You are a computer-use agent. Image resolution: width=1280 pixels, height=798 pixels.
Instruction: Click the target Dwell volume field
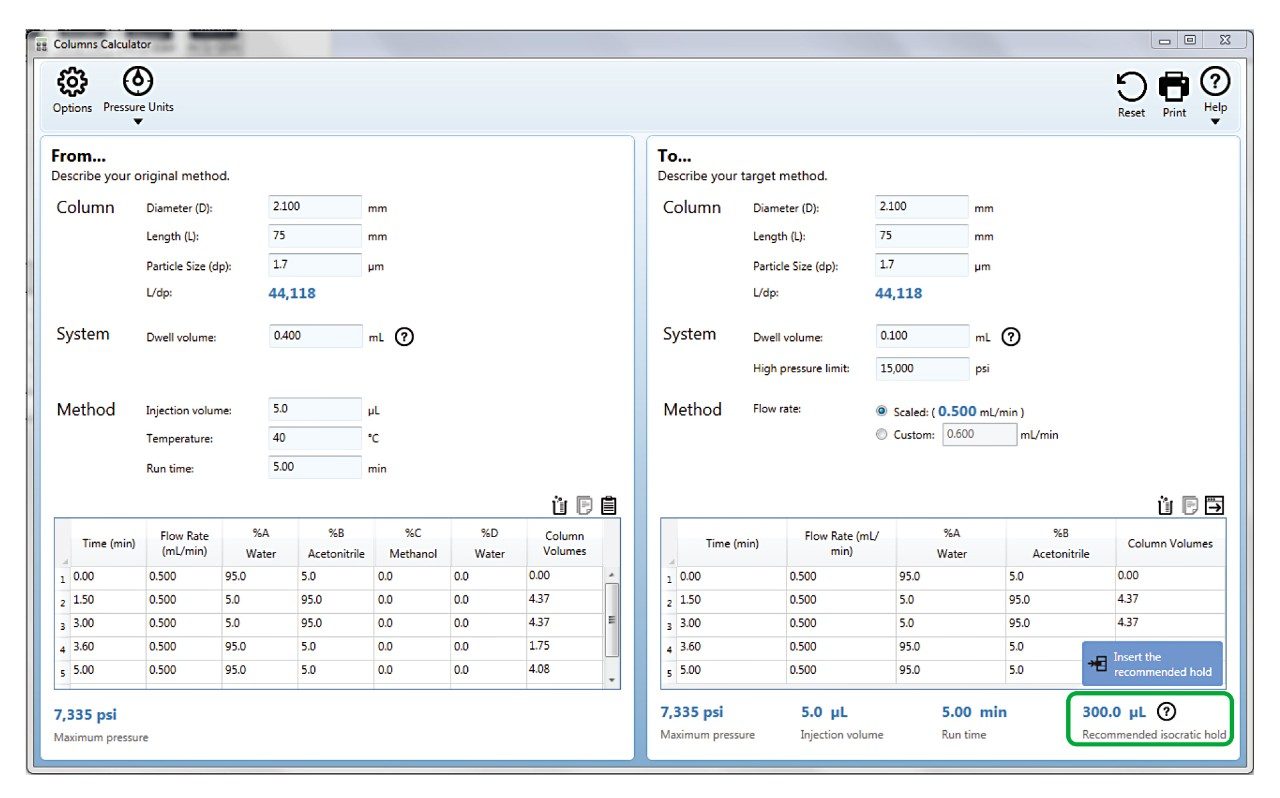[x=921, y=336]
